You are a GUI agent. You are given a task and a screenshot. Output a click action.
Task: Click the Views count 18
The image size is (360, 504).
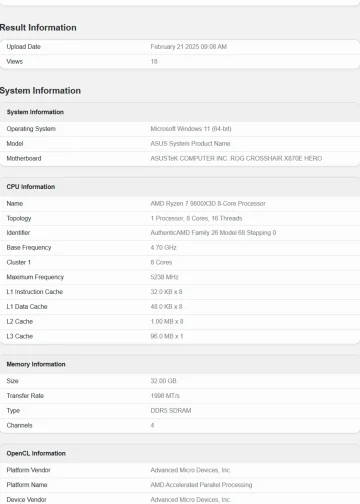coord(154,62)
